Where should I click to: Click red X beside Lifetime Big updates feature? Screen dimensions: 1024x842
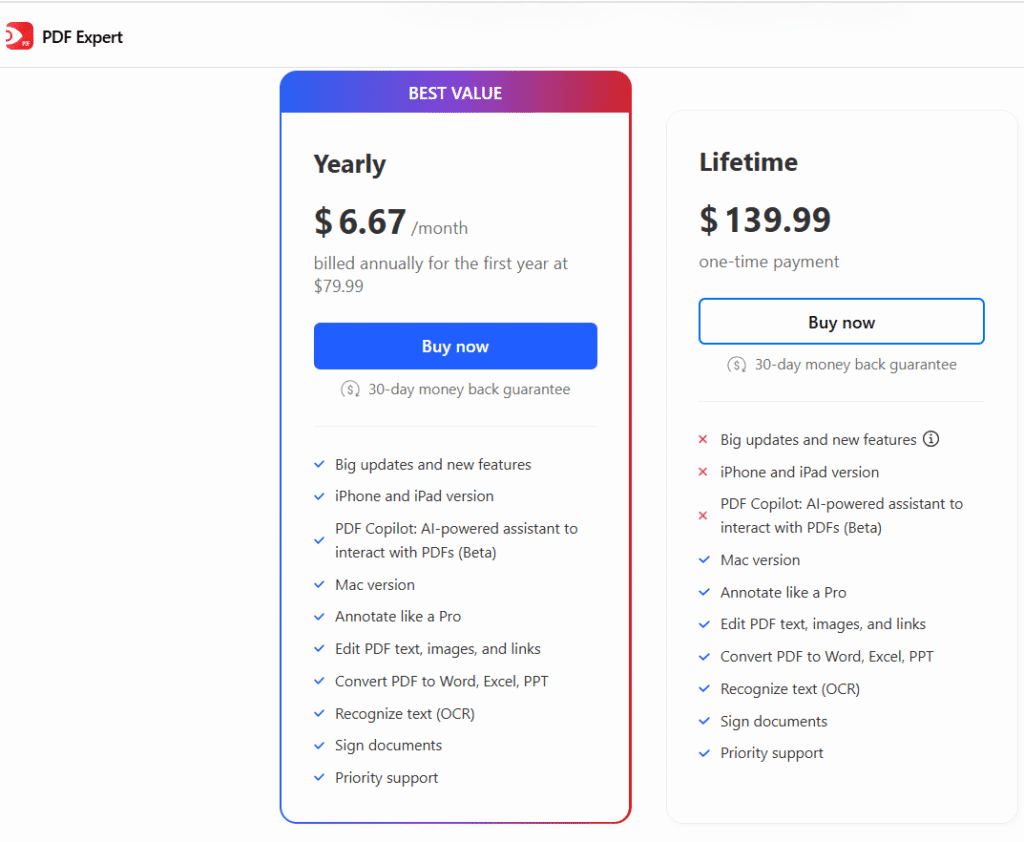702,440
